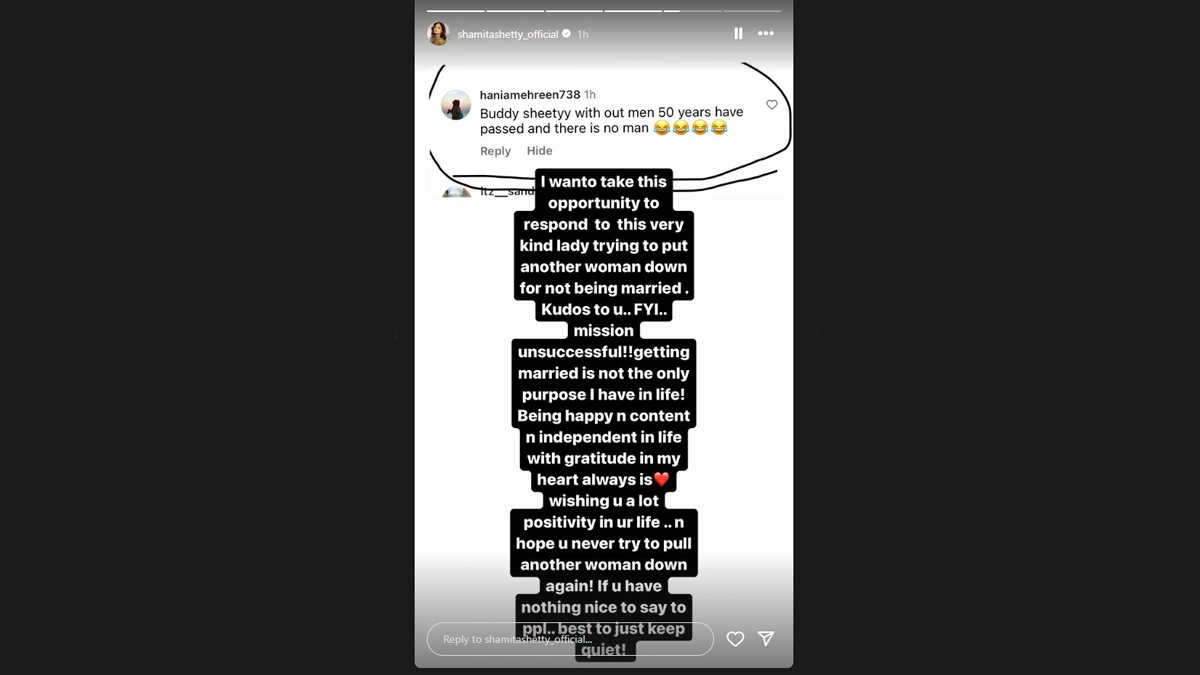The image size is (1200, 675).
Task: Focus the Reply to shamitashetty_official message field
Action: click(x=570, y=639)
